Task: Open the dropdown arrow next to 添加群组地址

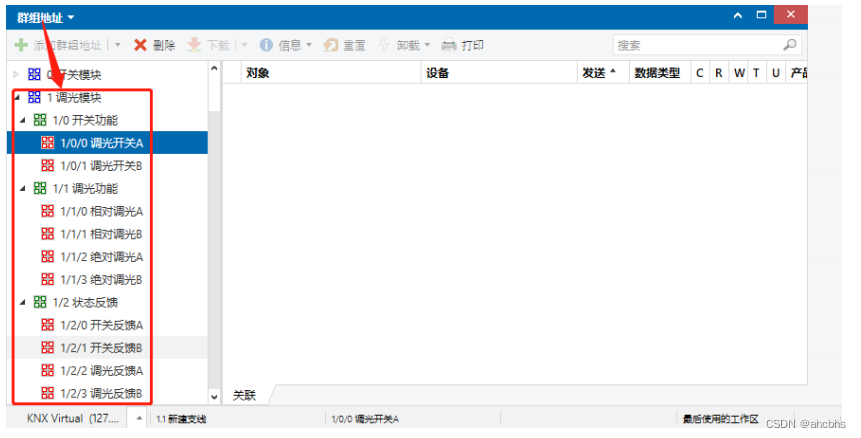Action: (118, 45)
